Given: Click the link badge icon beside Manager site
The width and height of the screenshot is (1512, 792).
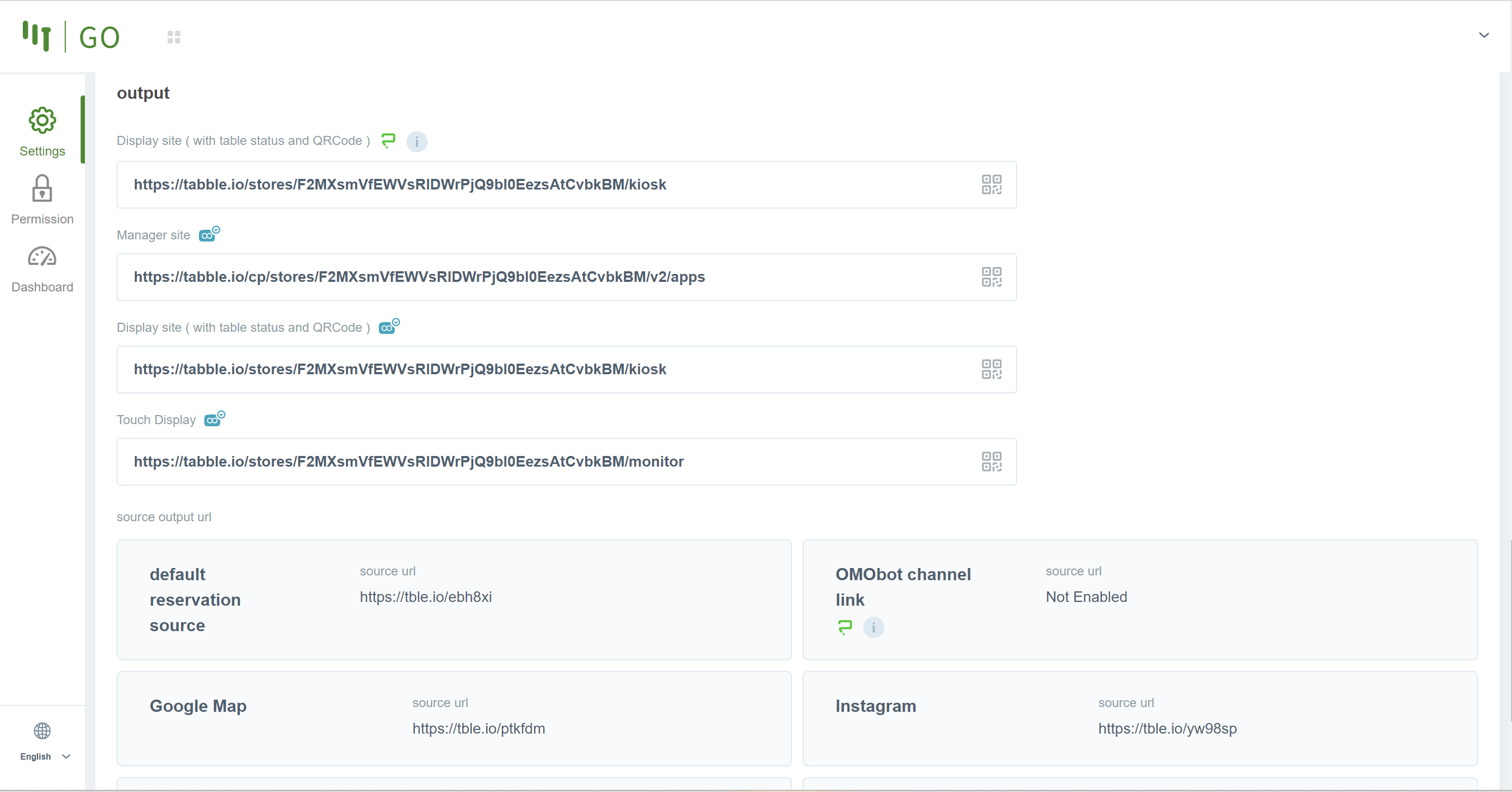Looking at the screenshot, I should [209, 234].
